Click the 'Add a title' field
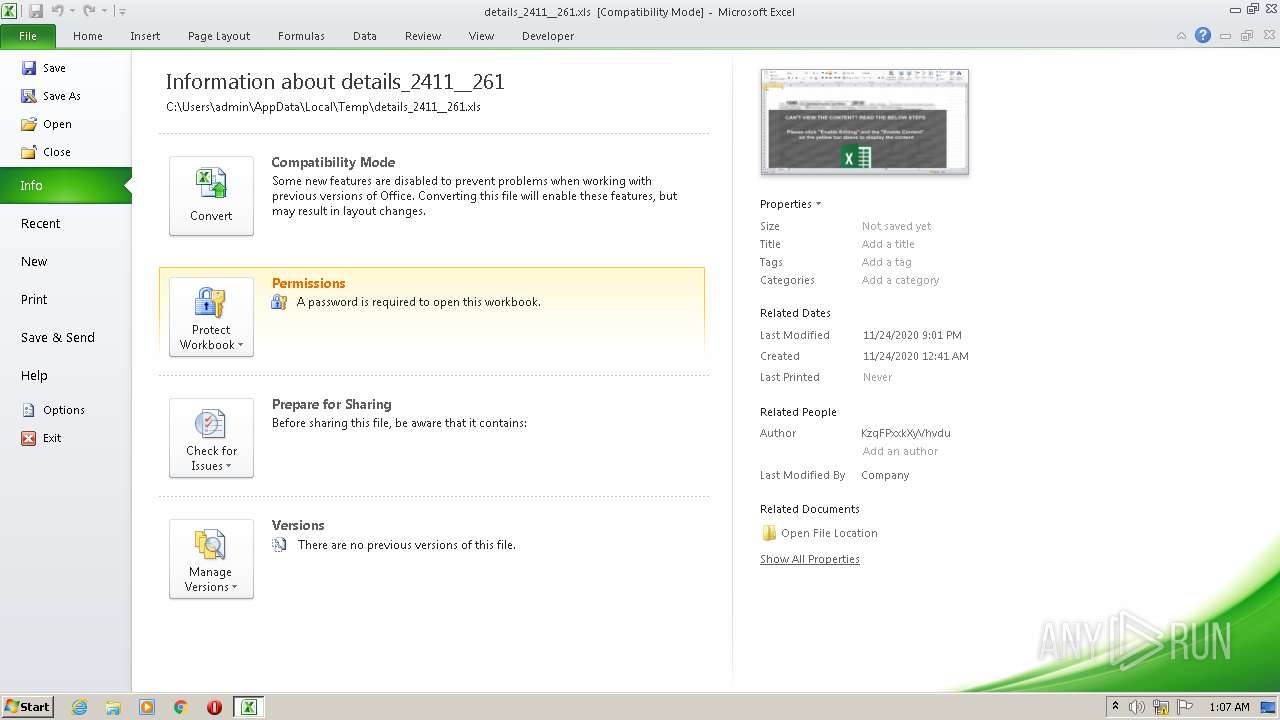1280x720 pixels. (888, 244)
